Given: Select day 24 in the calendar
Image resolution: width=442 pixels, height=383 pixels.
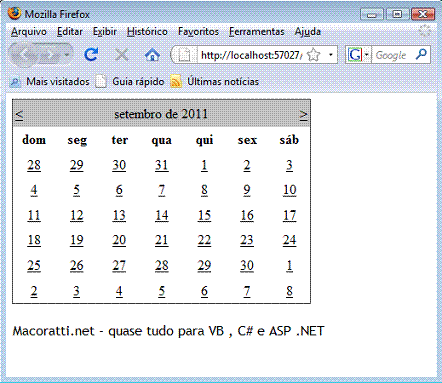Looking at the screenshot, I should [289, 240].
